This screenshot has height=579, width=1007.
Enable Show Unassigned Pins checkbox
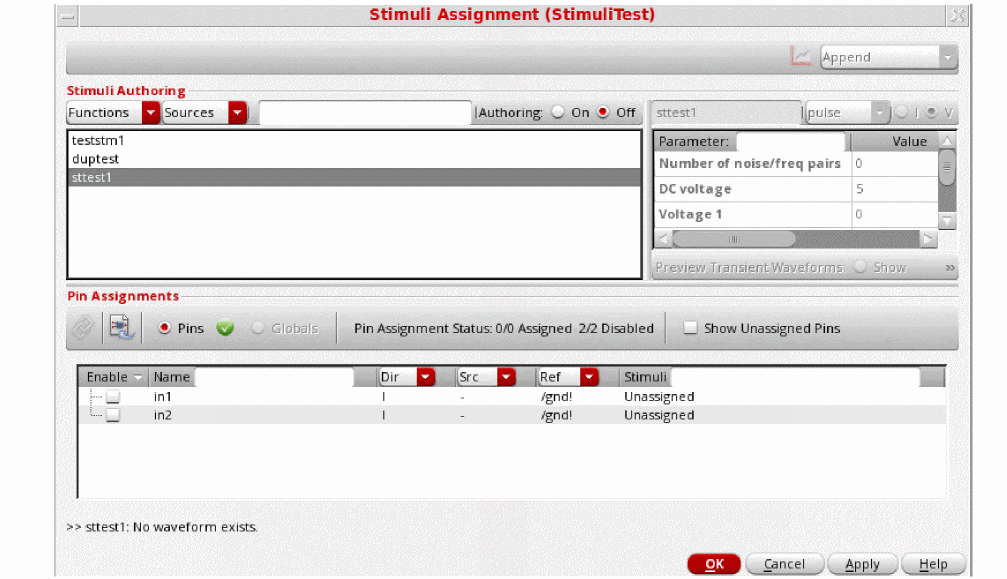pos(690,328)
